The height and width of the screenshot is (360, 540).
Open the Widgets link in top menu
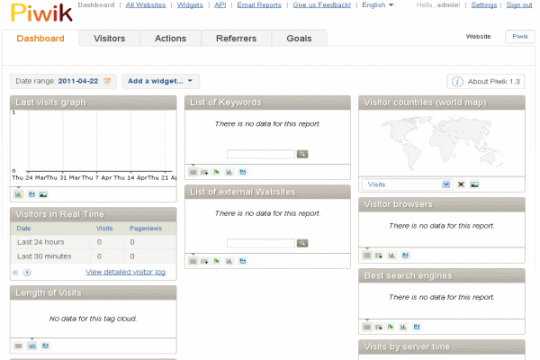(x=190, y=5)
